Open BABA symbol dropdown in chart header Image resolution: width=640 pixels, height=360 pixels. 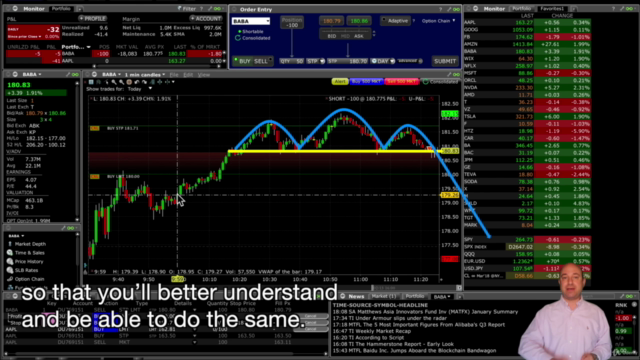click(111, 75)
